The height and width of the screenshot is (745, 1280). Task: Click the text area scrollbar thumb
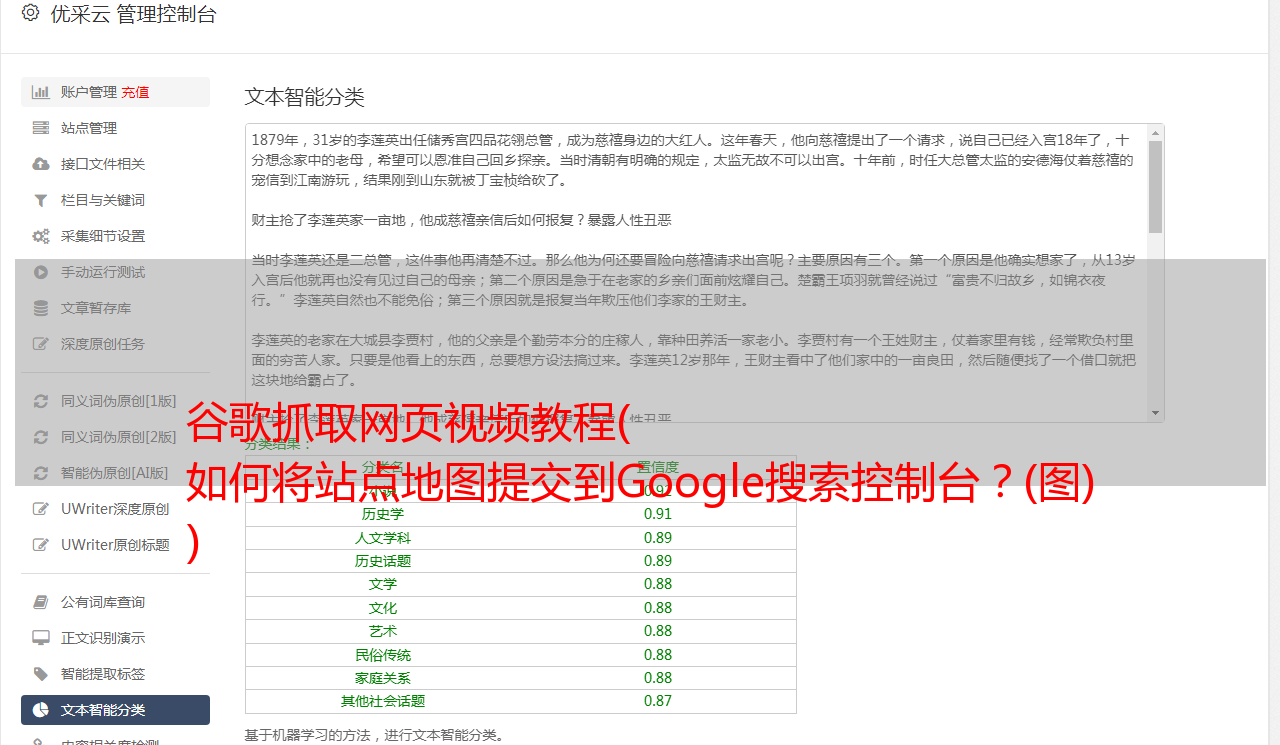point(1156,187)
